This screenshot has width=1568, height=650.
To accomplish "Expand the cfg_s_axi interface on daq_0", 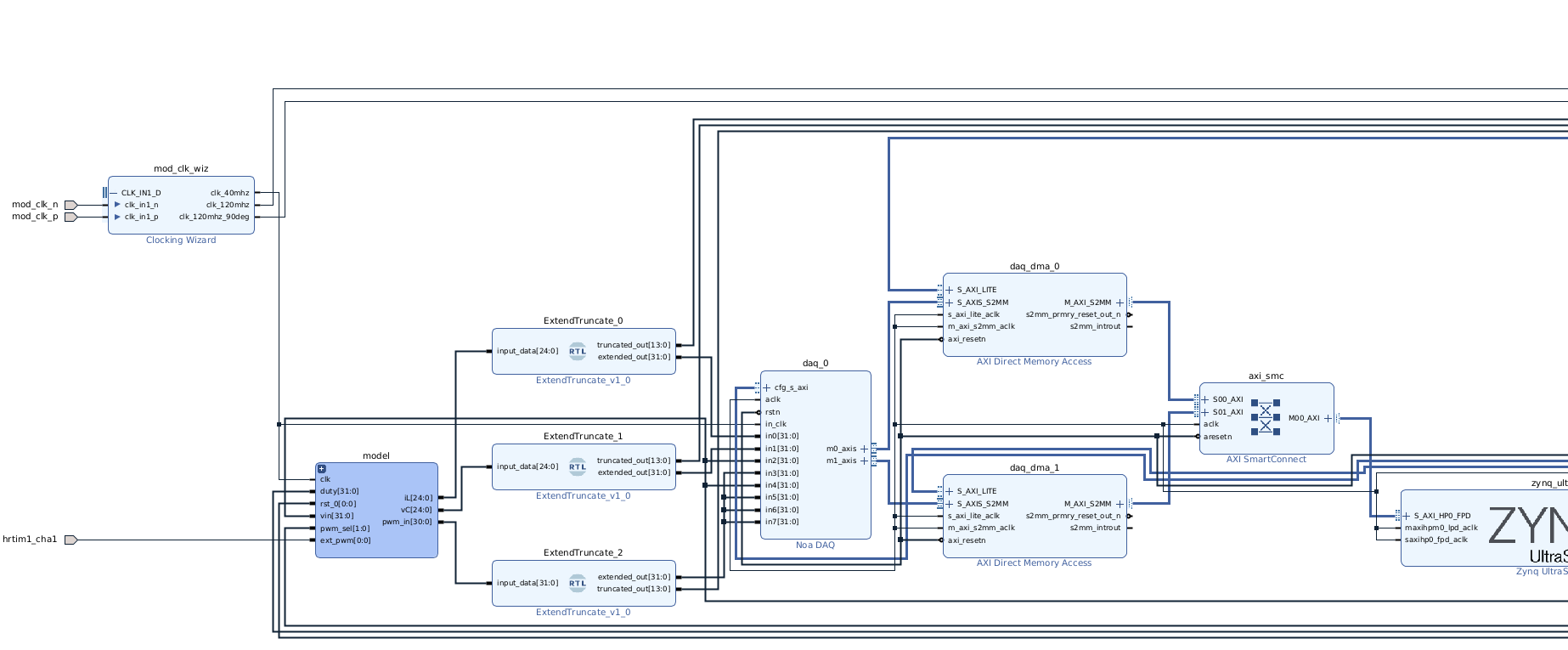I will click(x=767, y=387).
